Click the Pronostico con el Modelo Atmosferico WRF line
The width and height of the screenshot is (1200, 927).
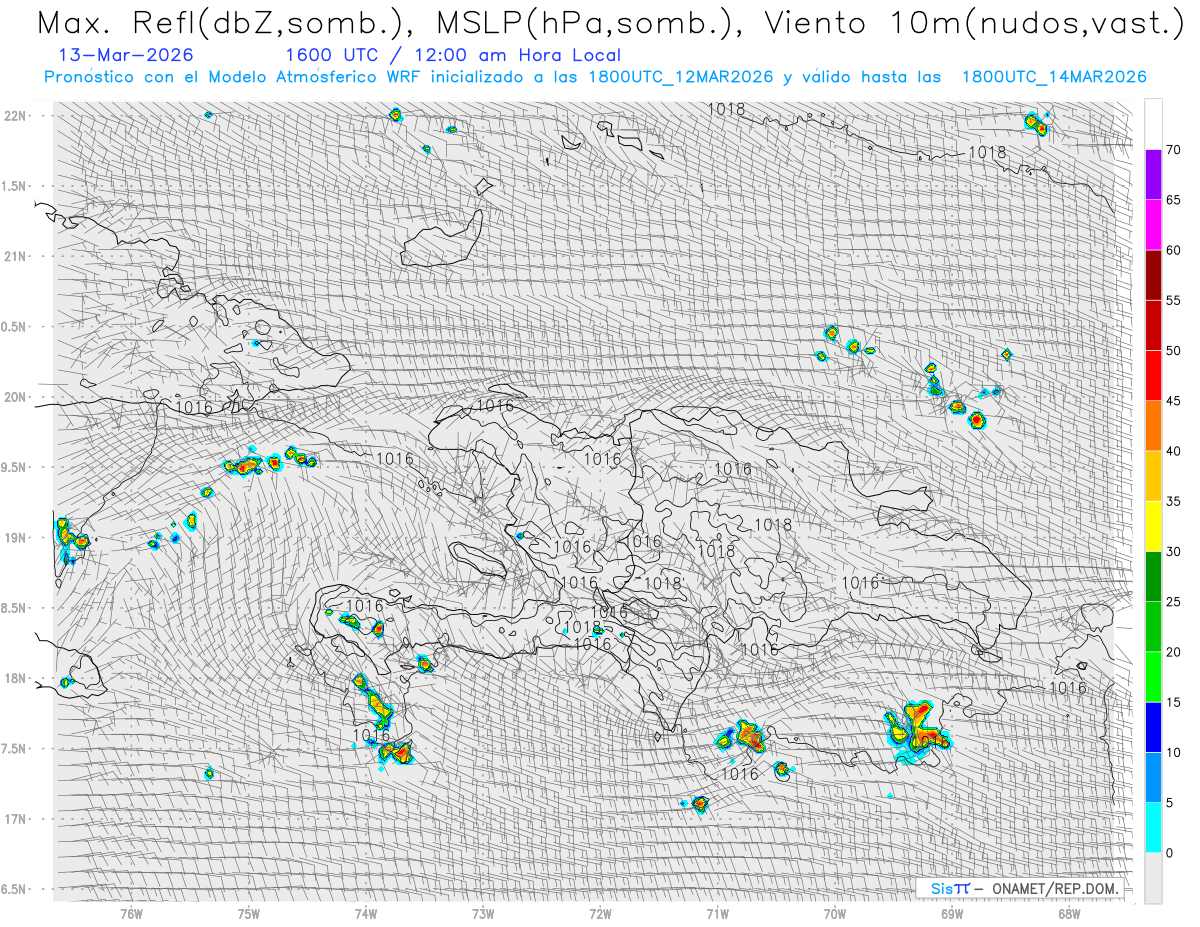[x=595, y=77]
